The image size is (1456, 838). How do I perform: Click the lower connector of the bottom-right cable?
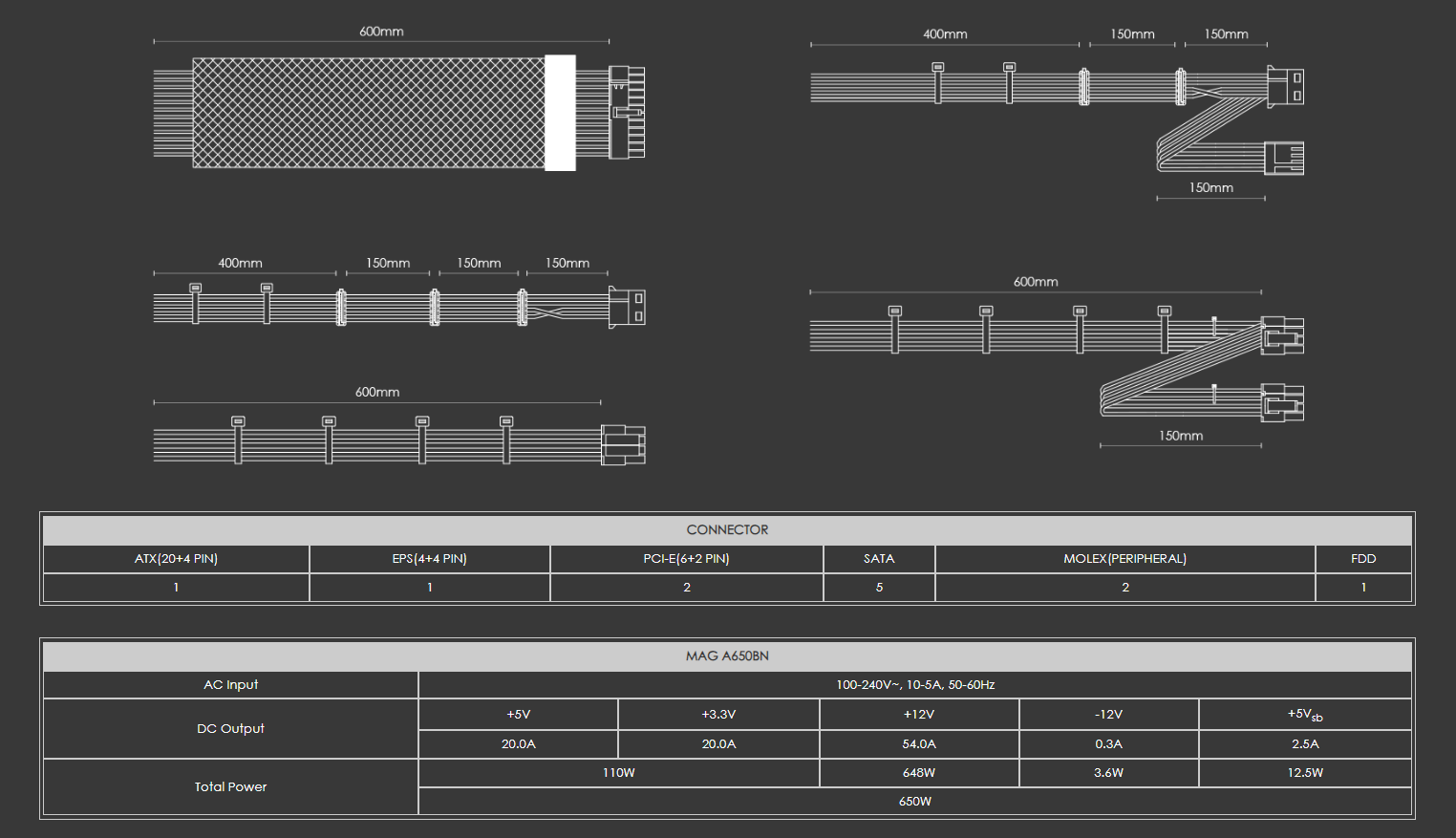point(1282,402)
